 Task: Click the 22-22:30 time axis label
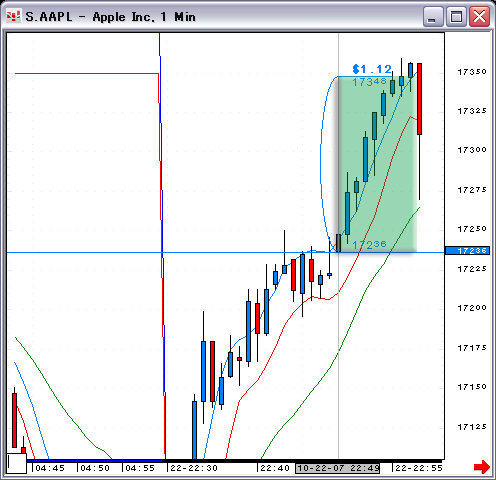[x=194, y=468]
